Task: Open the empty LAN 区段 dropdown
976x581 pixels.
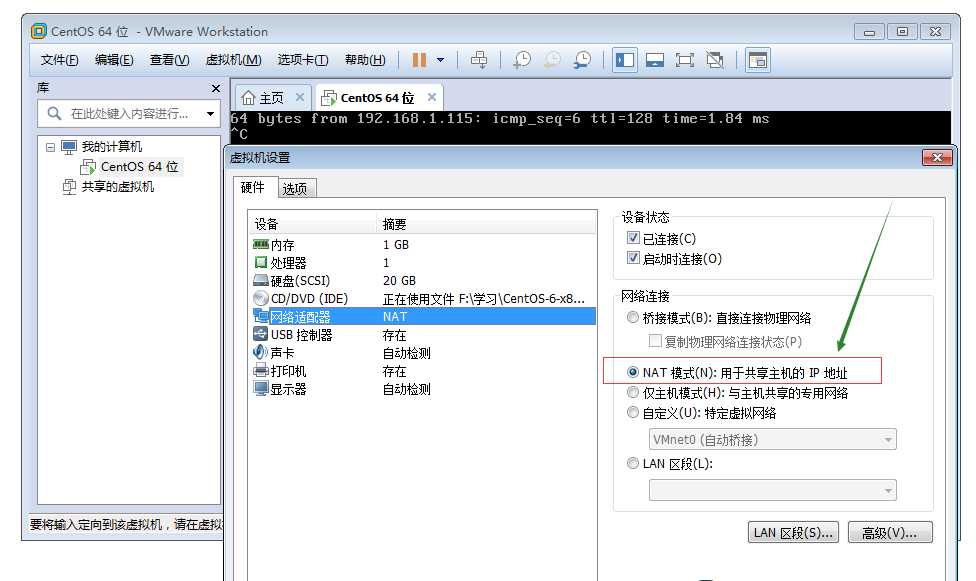Action: pos(772,490)
